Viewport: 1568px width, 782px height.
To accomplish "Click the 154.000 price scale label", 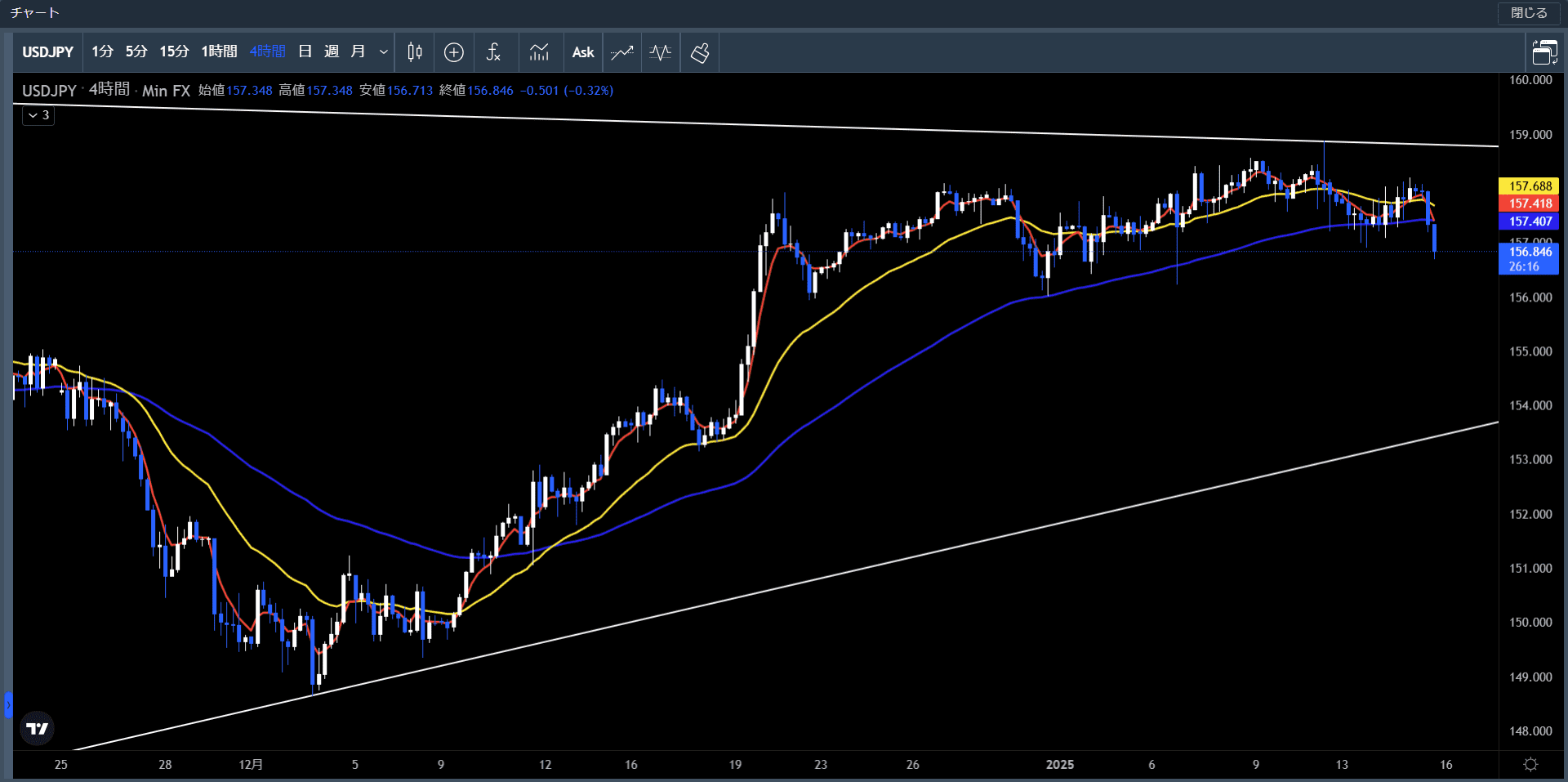I will click(1530, 406).
